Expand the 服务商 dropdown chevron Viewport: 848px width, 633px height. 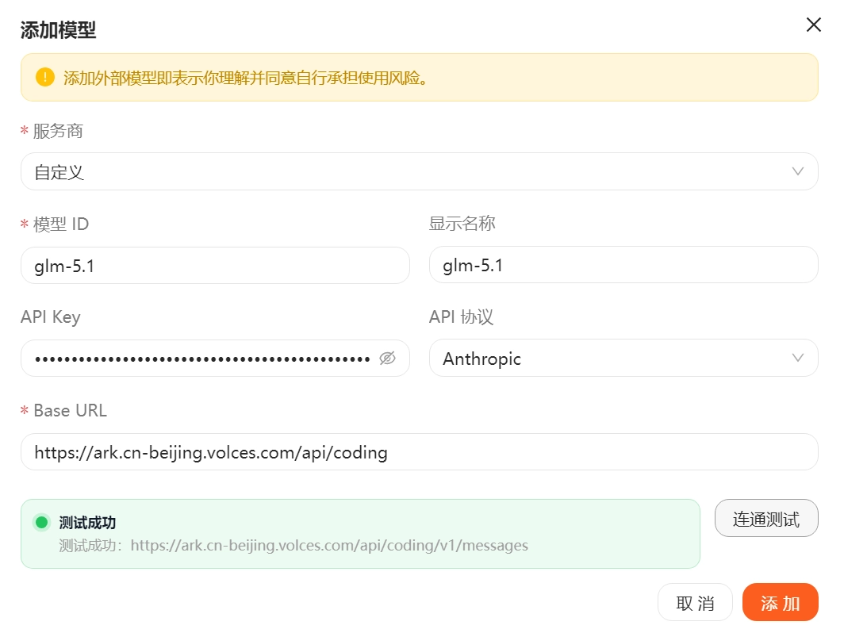point(798,171)
